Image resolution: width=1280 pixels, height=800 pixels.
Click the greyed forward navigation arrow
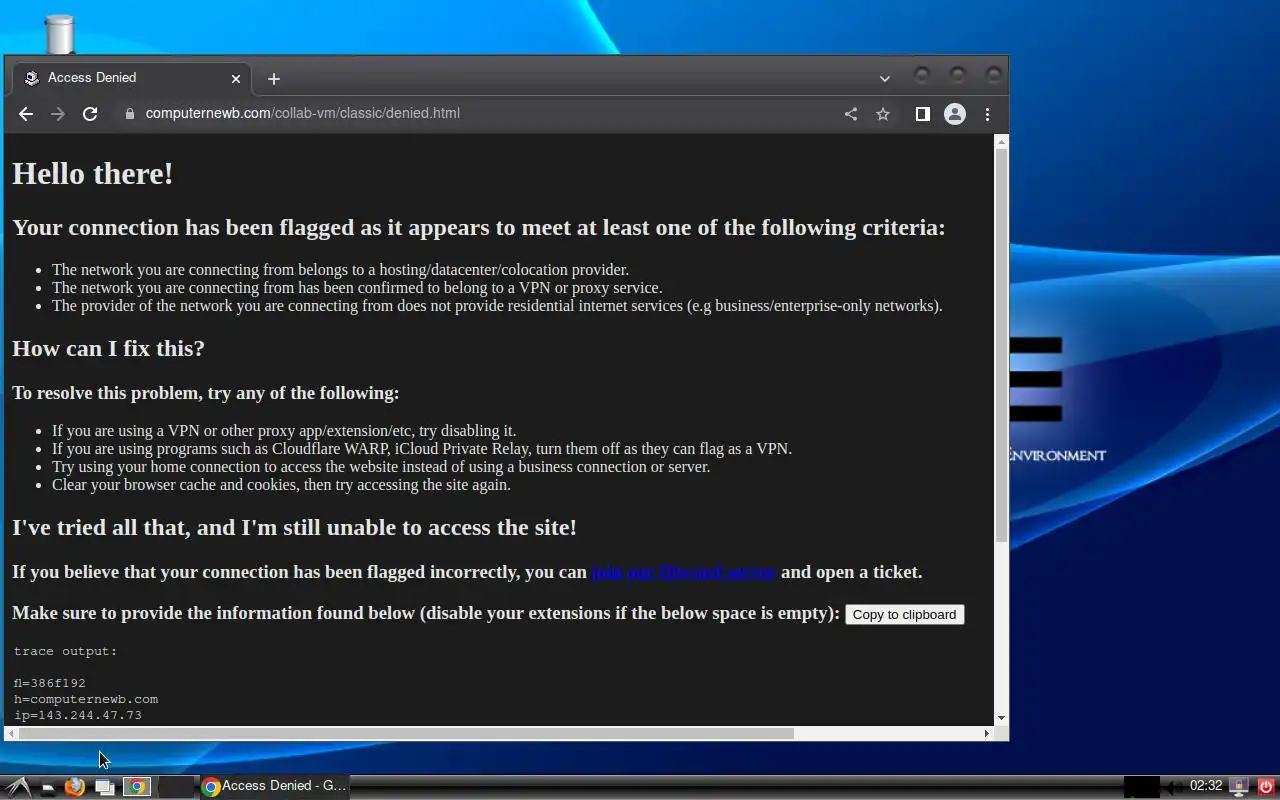[x=58, y=114]
